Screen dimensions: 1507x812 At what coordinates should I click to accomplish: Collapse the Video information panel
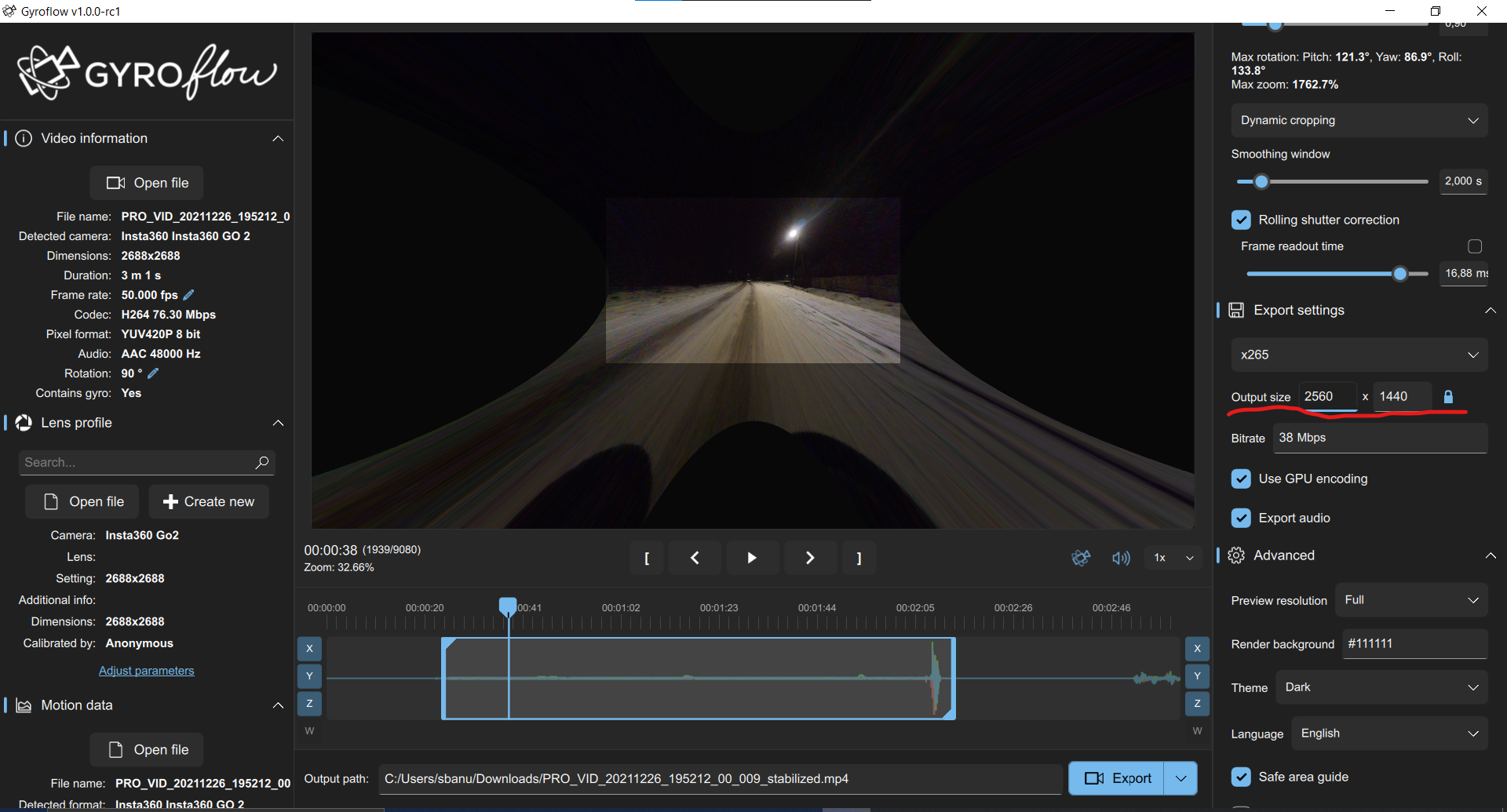pos(278,138)
